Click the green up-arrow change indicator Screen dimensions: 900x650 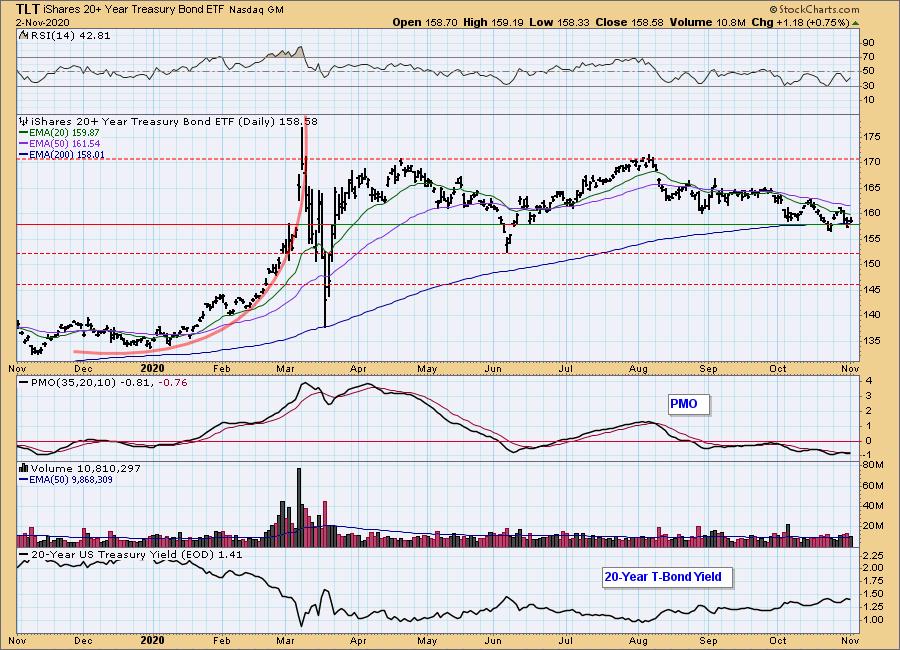click(x=855, y=23)
